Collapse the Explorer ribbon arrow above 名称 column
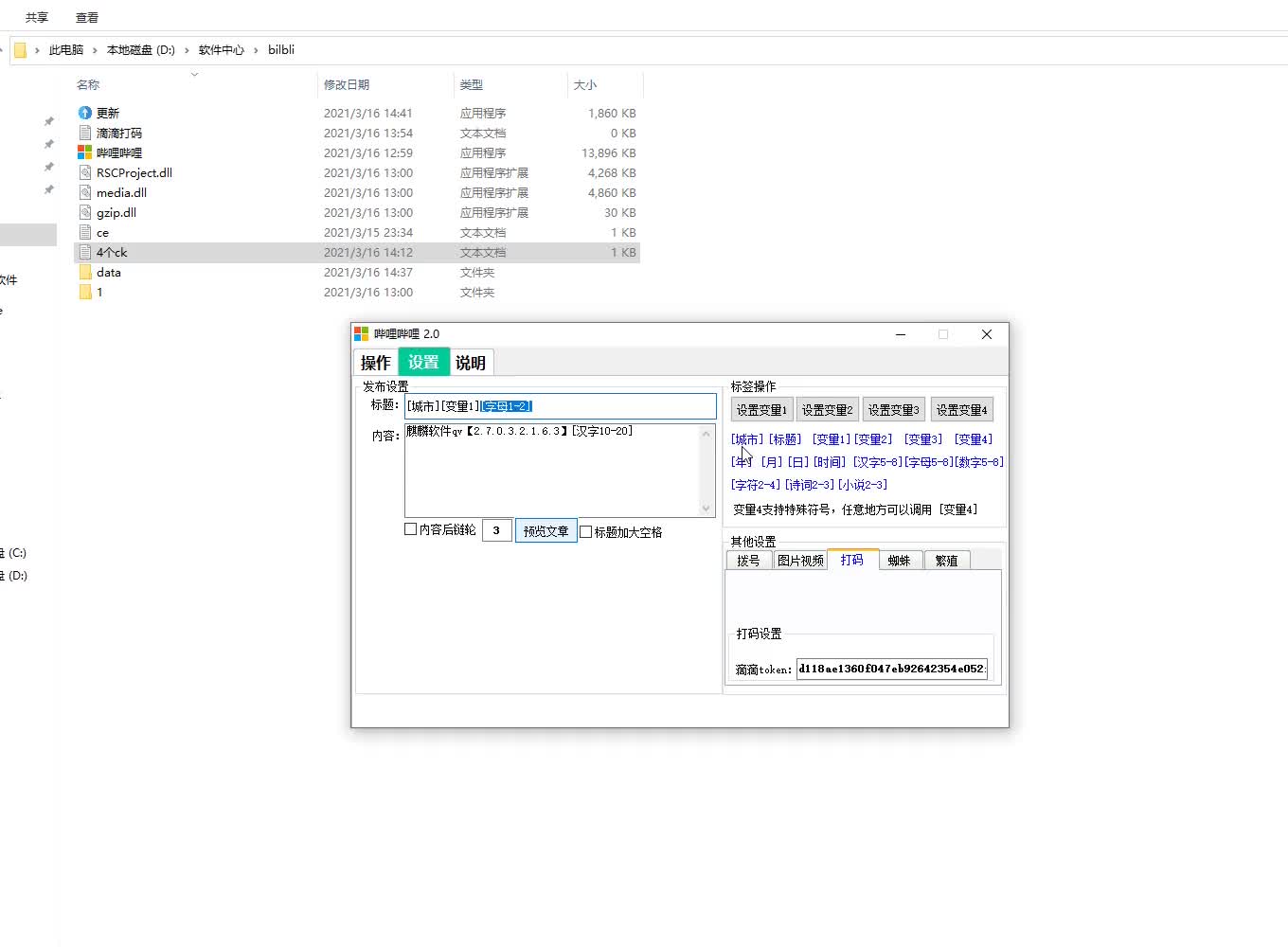1288x947 pixels. (x=194, y=74)
